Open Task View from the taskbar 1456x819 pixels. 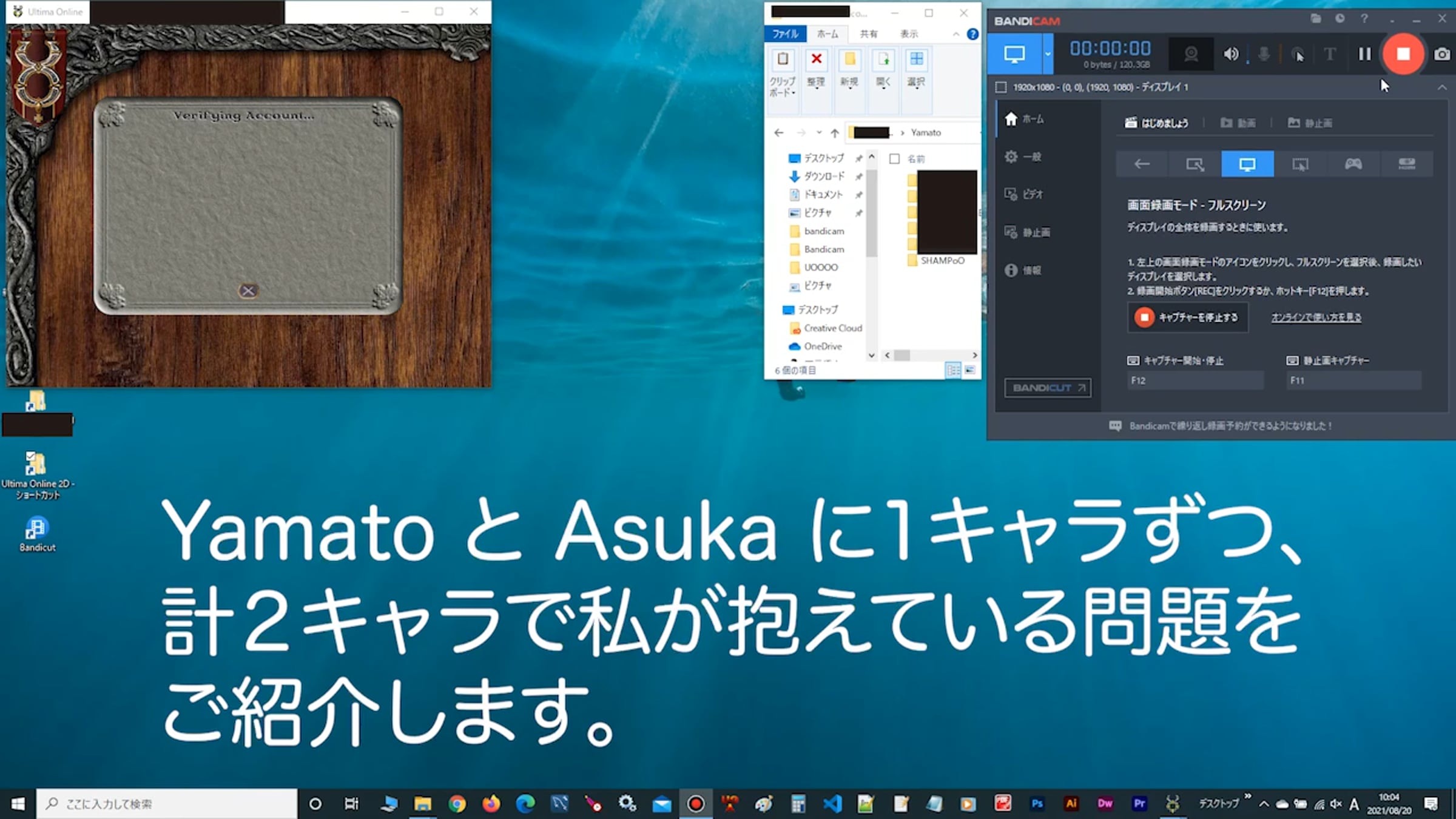(351, 804)
